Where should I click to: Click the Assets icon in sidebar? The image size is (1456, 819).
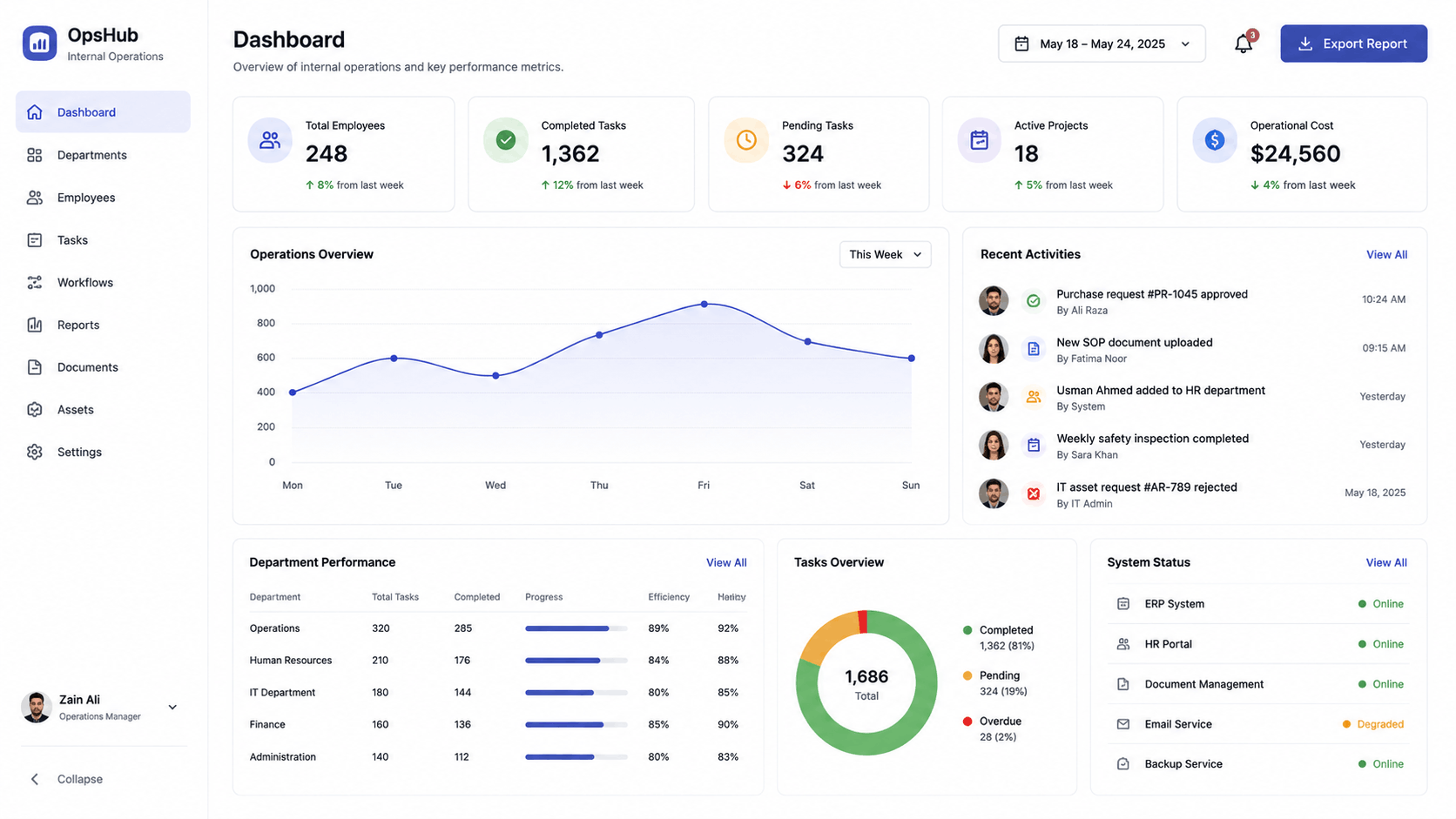point(35,410)
